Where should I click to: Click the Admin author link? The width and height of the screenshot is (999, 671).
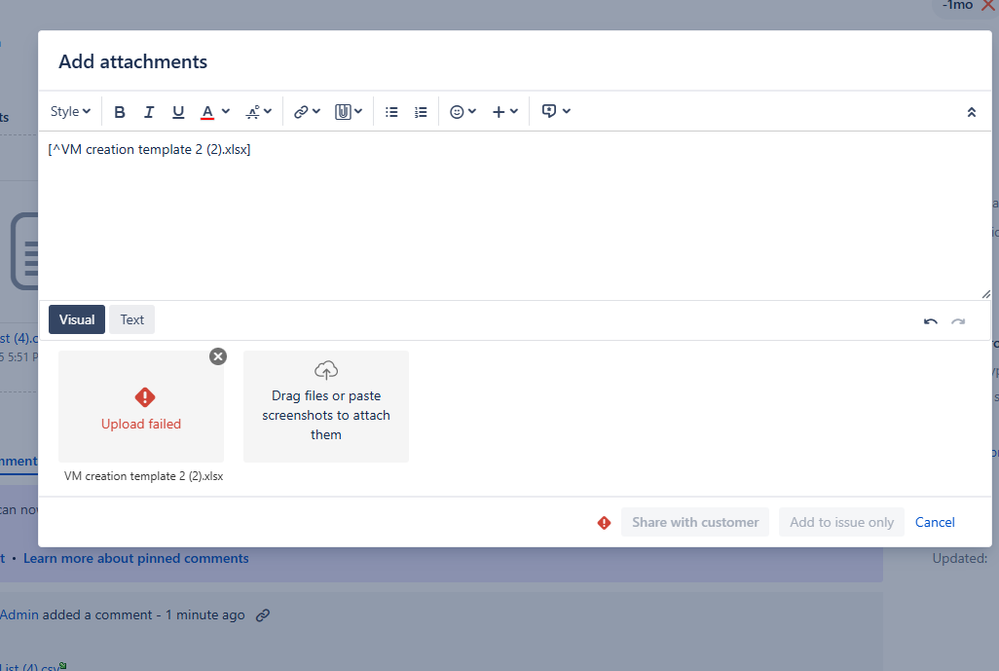tap(19, 615)
